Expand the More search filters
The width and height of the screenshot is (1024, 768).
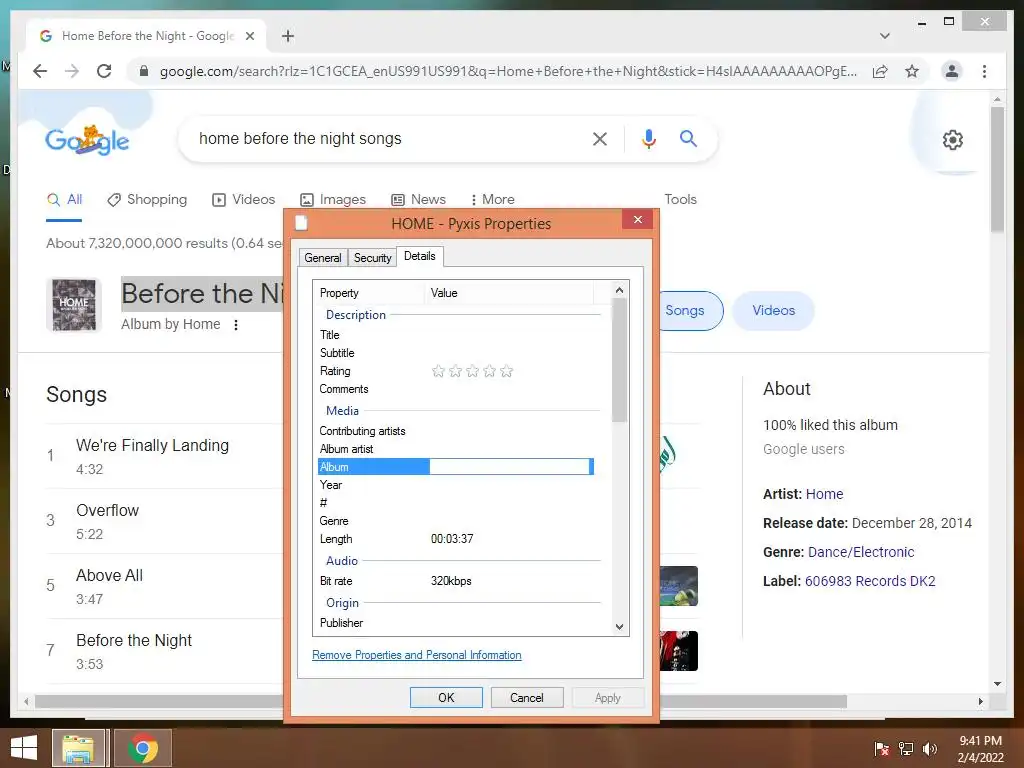pyautogui.click(x=492, y=199)
